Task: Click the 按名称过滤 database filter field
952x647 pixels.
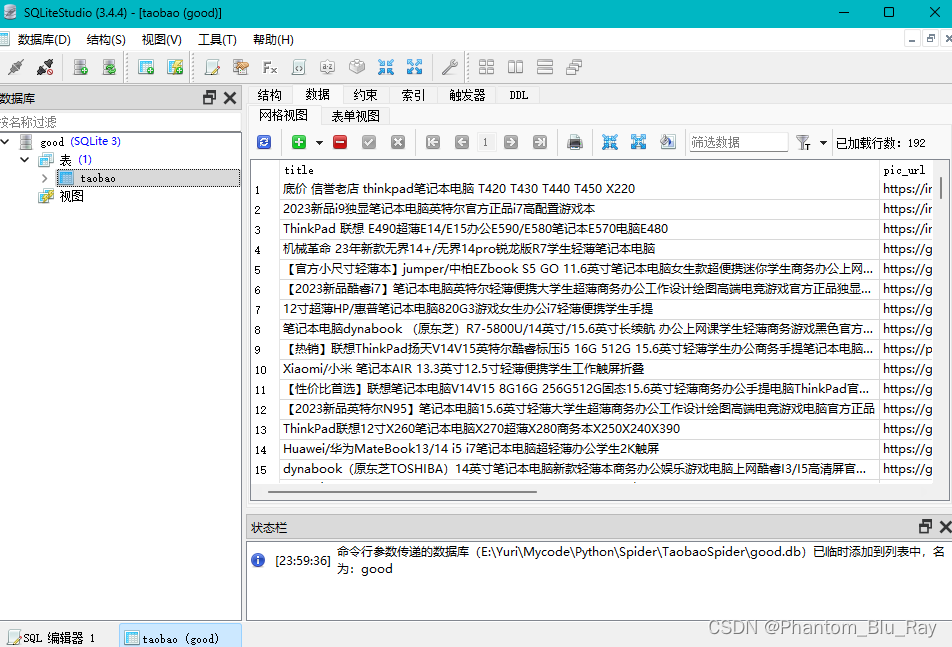Action: point(120,122)
